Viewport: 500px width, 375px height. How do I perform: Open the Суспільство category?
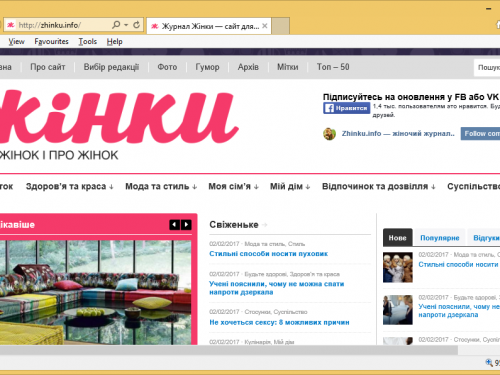(473, 186)
